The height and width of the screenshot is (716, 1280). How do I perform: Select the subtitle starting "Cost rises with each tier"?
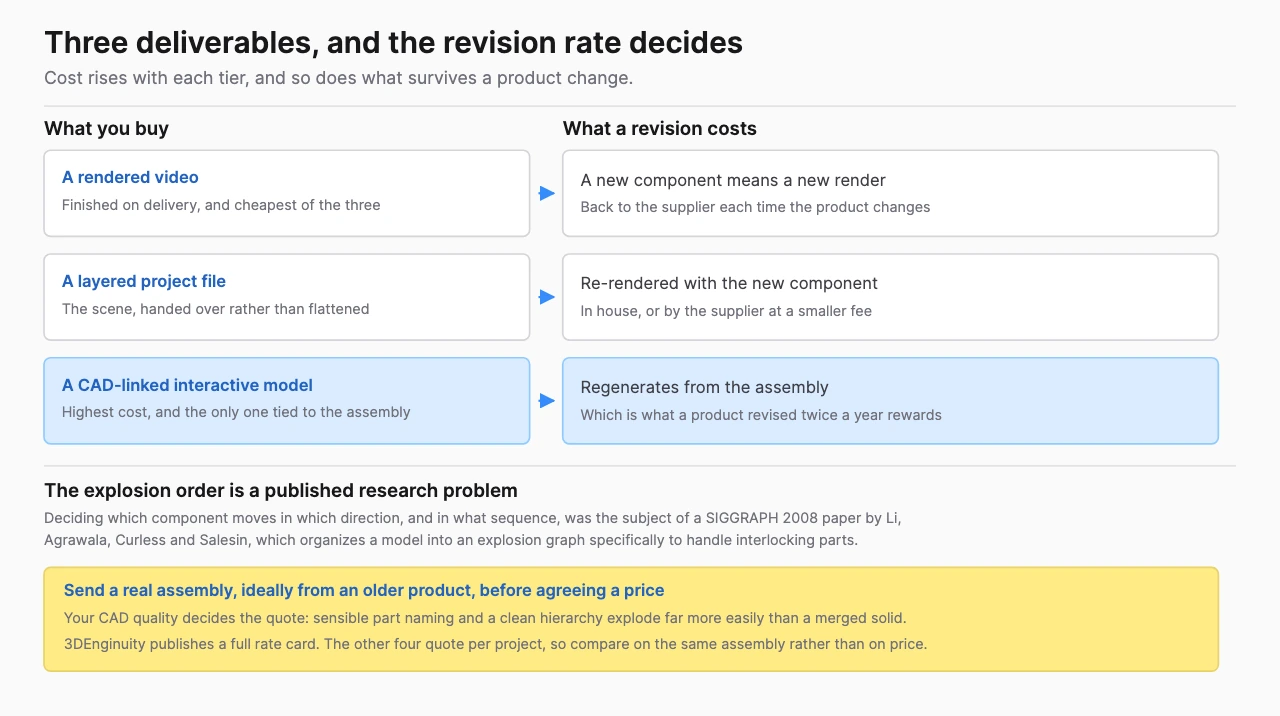[338, 78]
